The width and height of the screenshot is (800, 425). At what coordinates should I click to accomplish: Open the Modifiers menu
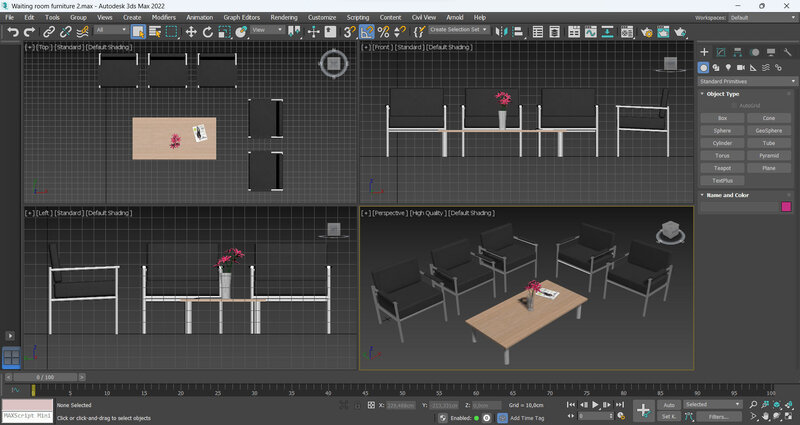163,17
